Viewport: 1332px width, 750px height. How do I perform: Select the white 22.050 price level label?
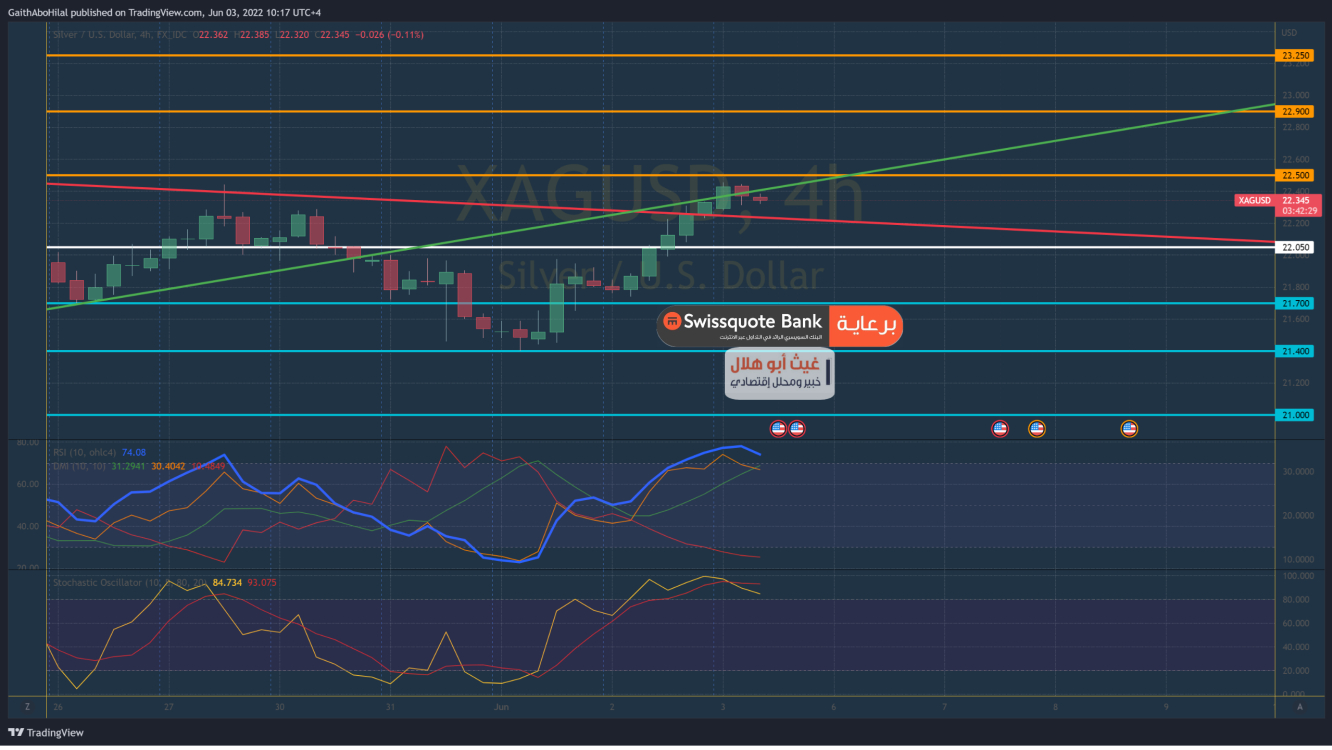tap(1296, 247)
